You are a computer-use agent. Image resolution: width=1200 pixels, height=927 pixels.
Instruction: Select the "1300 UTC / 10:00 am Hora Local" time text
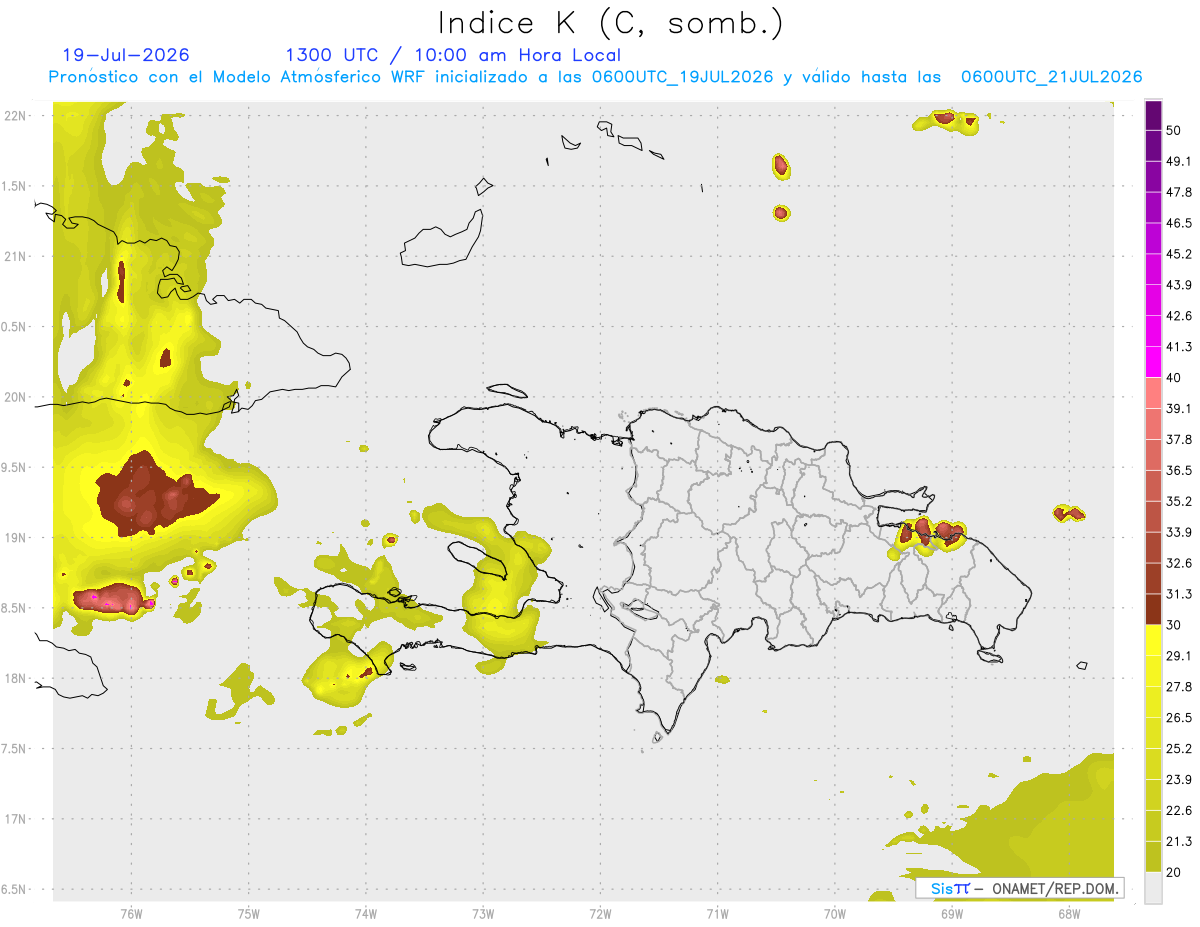453,55
